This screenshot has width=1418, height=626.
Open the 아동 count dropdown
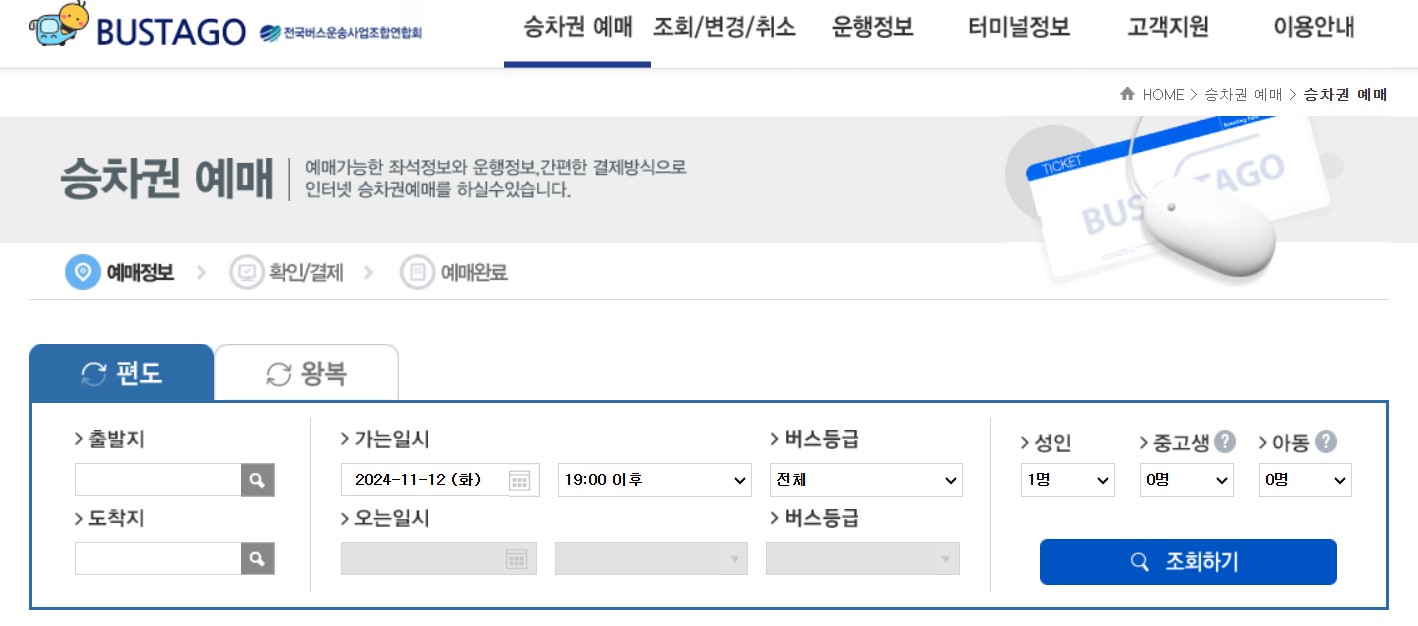1304,479
